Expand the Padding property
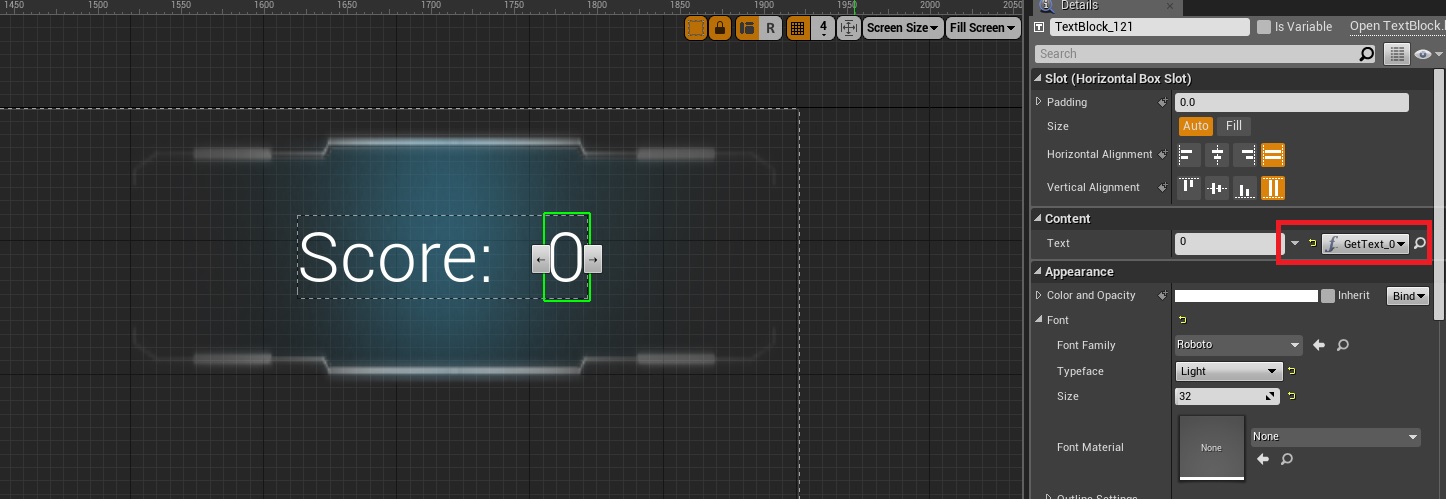1446x499 pixels. (1039, 102)
